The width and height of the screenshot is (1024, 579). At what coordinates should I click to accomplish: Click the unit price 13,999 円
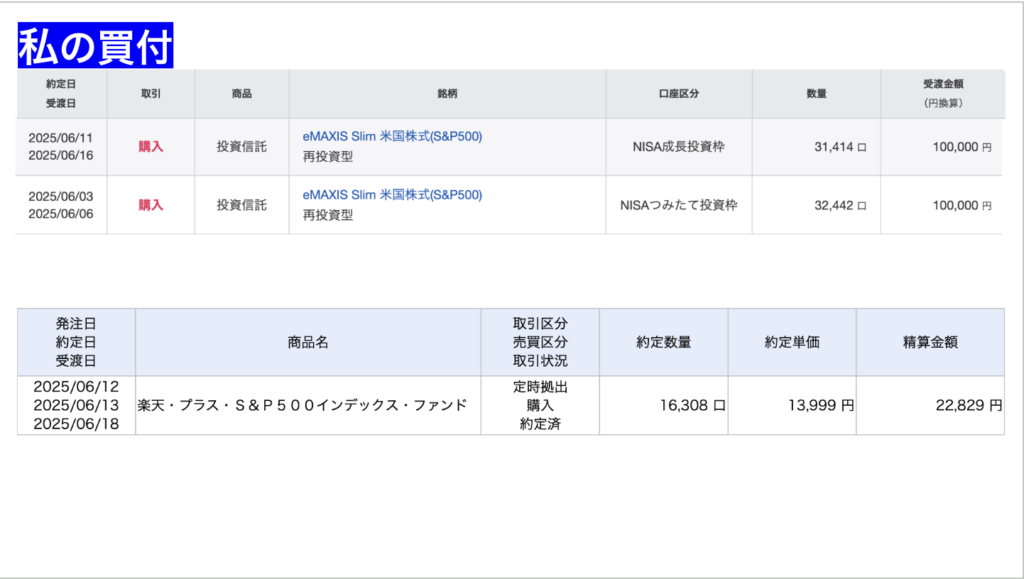(821, 405)
